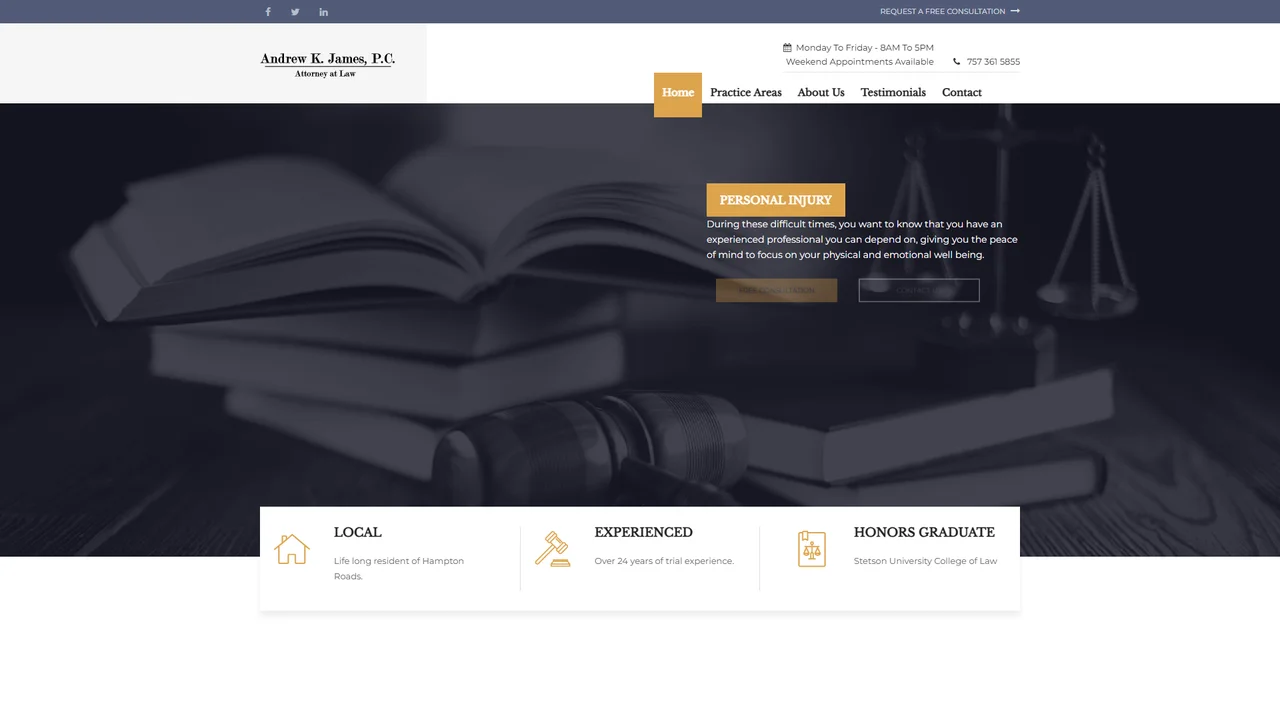This screenshot has width=1280, height=720.
Task: Click the Stetson University College of Law text
Action: pos(925,561)
